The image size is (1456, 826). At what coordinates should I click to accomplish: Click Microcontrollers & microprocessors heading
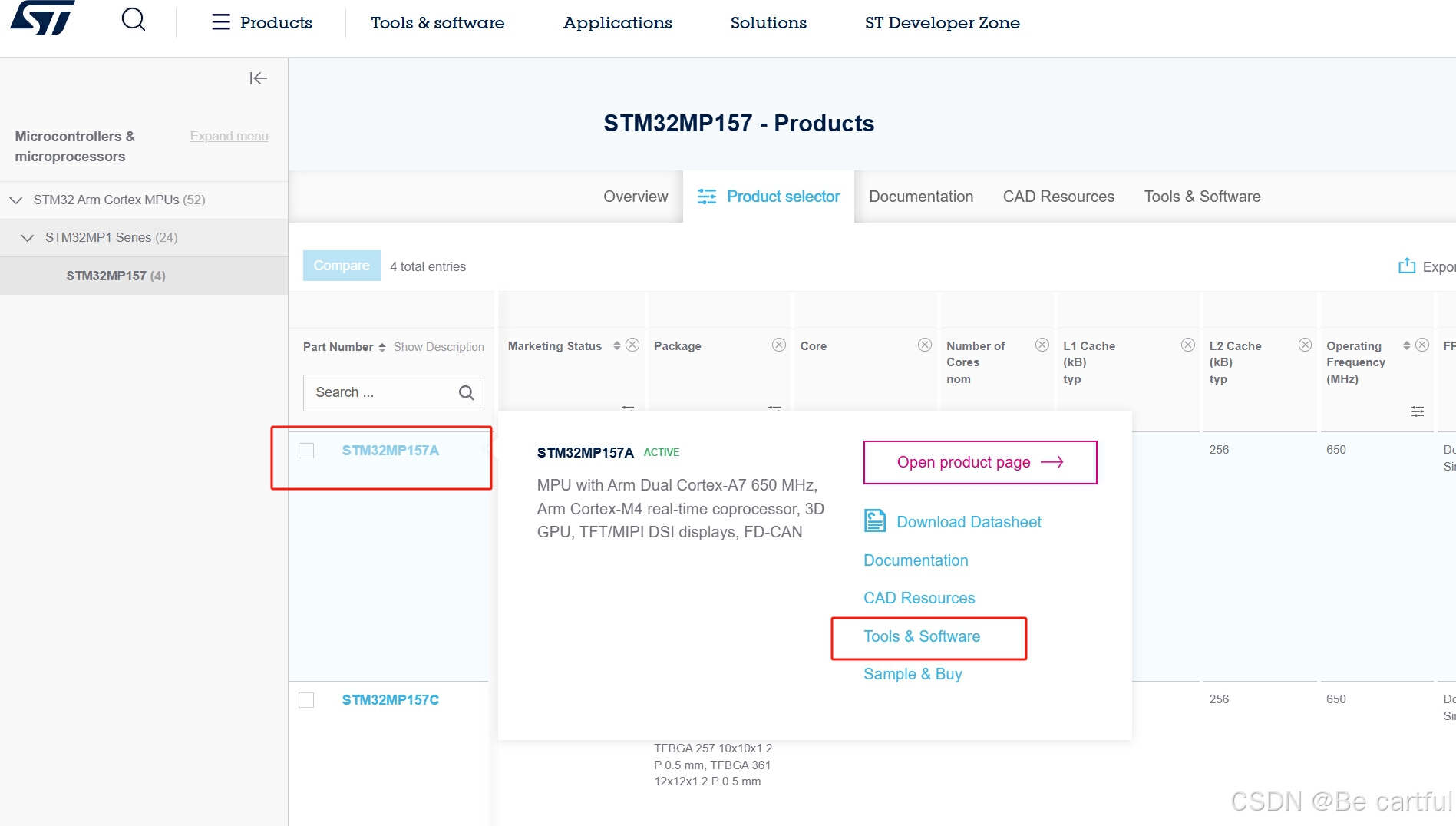75,146
